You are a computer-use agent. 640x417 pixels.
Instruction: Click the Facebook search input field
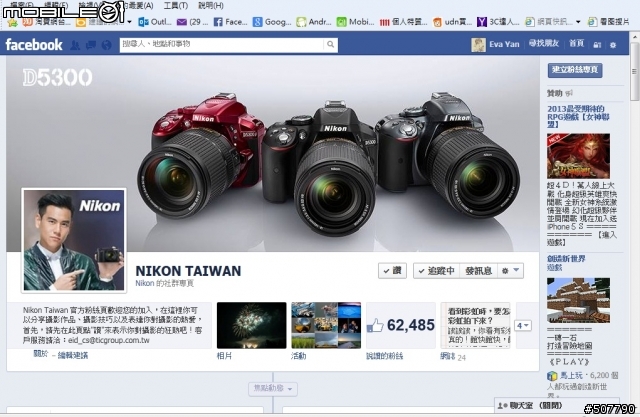tap(222, 44)
